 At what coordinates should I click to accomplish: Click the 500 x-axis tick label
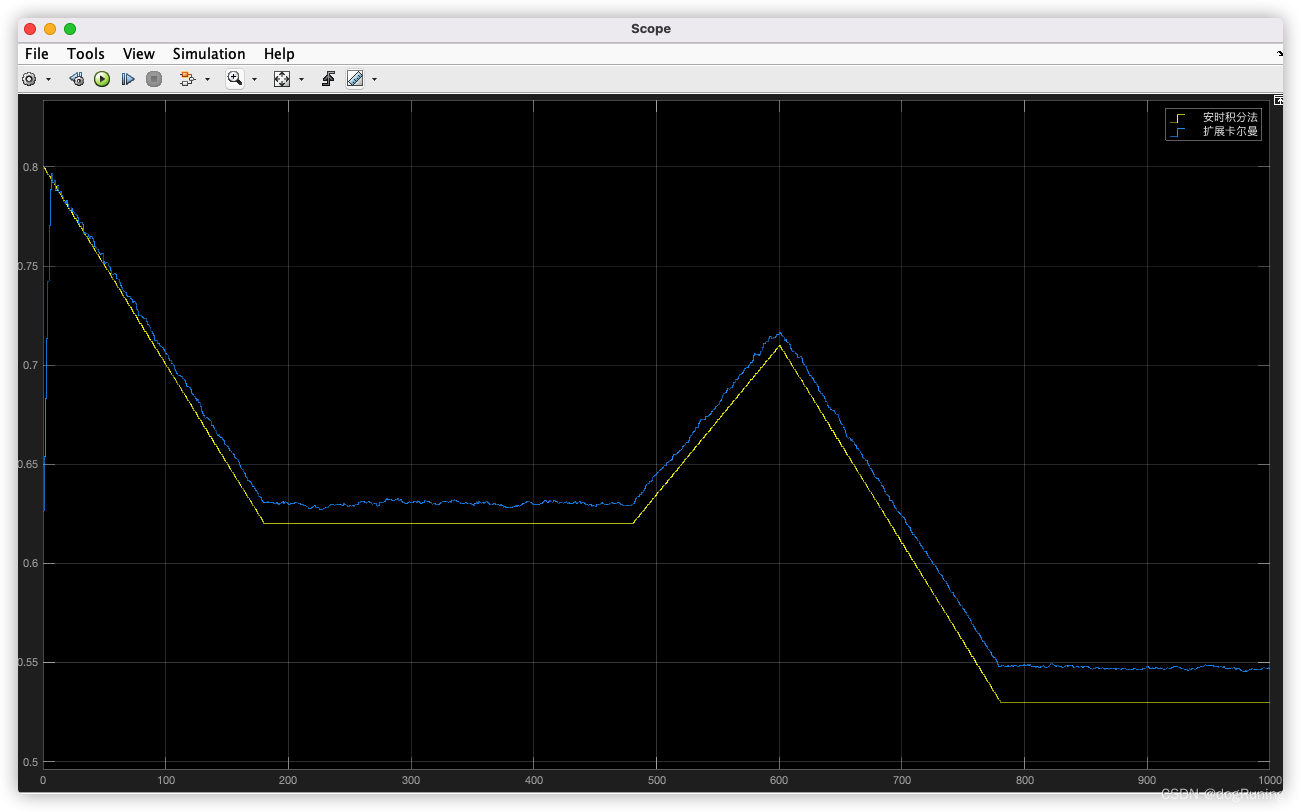pyautogui.click(x=656, y=780)
